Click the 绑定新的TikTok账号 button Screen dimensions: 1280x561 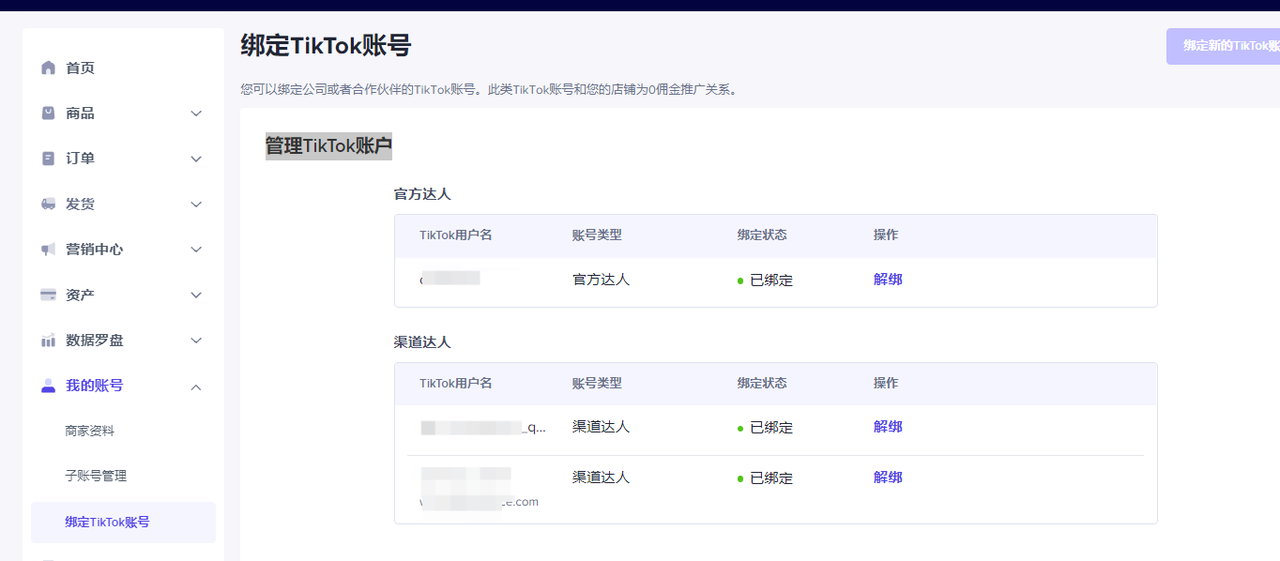(x=1223, y=46)
